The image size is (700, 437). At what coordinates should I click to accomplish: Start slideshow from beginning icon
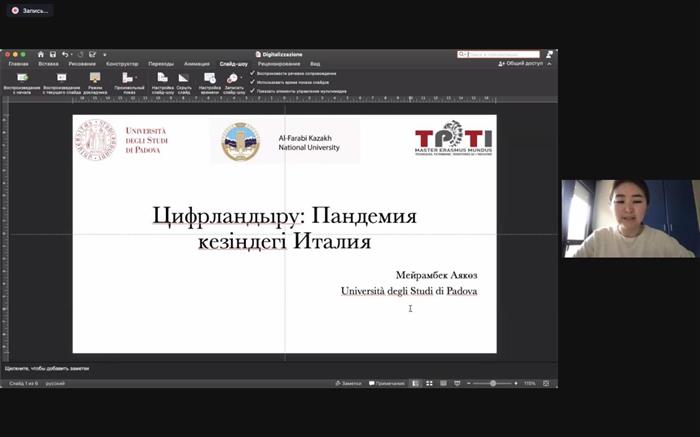(21, 77)
